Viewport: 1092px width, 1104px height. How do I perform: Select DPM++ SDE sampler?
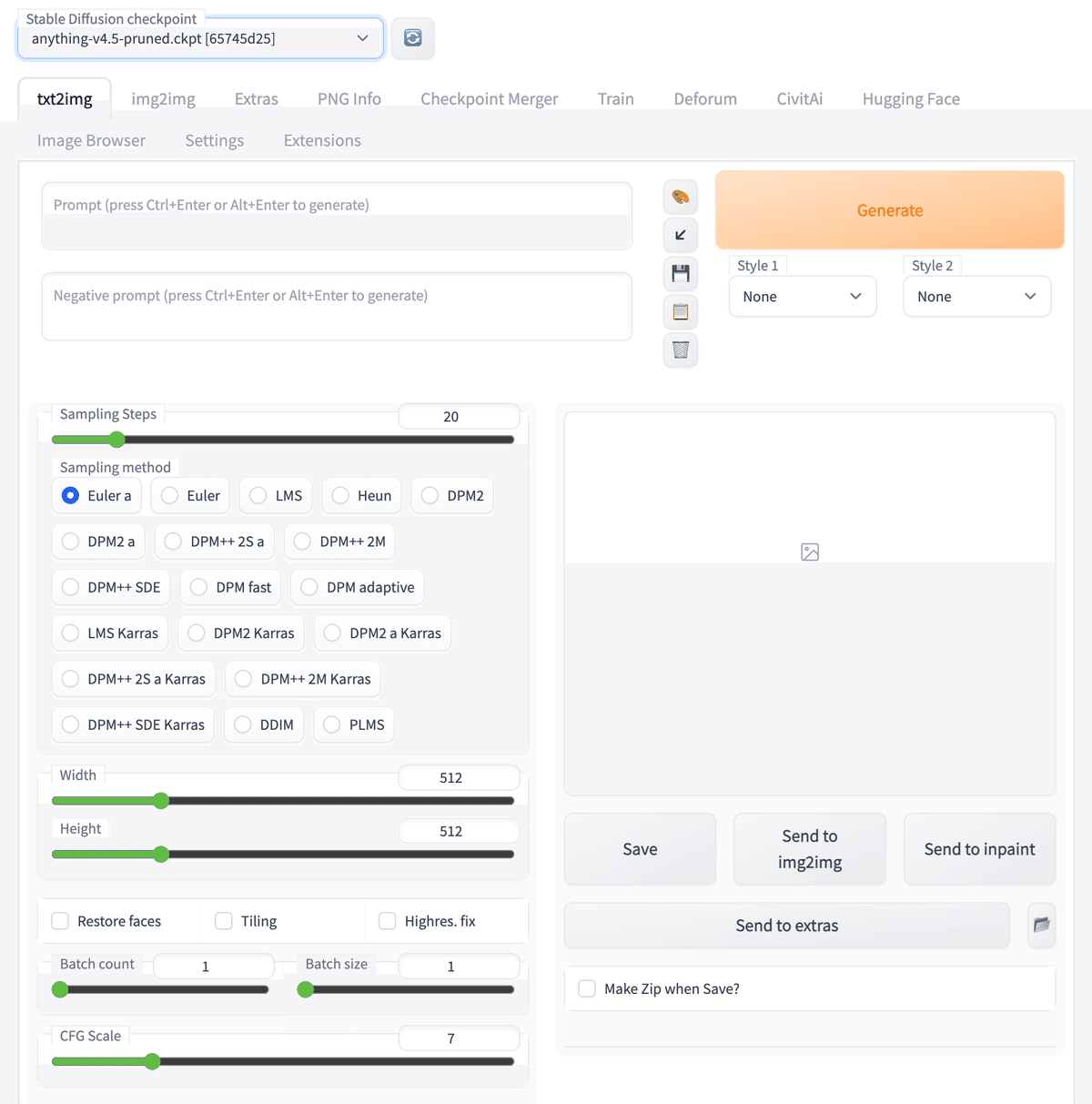pyautogui.click(x=111, y=587)
